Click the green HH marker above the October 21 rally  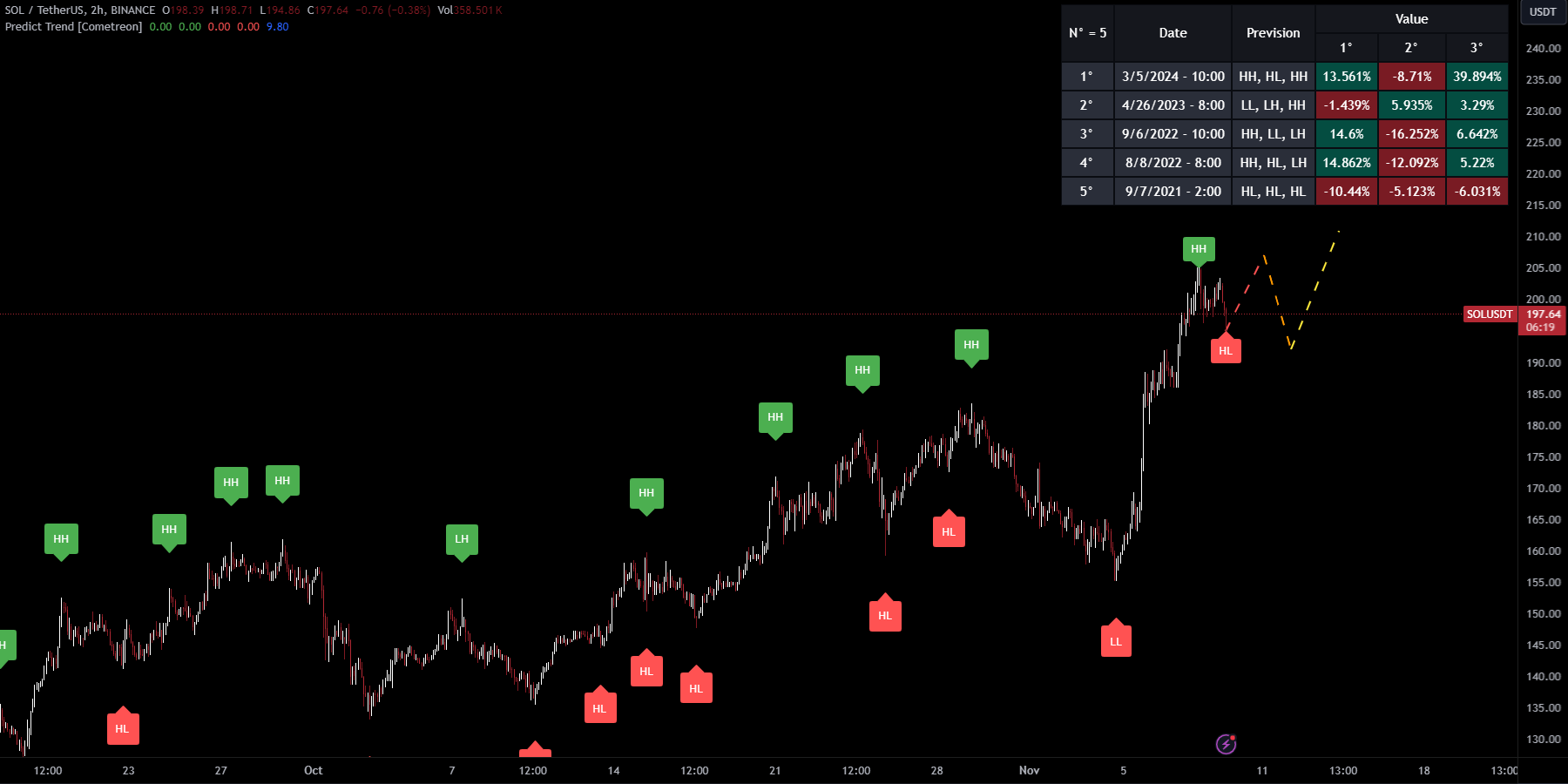[x=775, y=417]
